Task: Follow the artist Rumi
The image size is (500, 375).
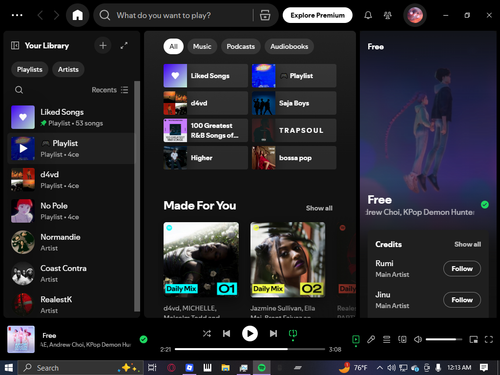Action: 462,269
